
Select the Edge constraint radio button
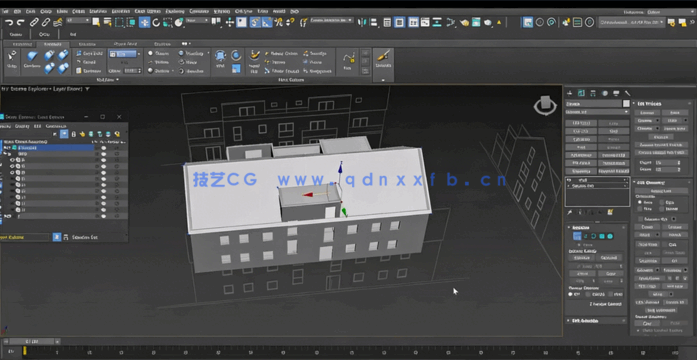(662, 202)
